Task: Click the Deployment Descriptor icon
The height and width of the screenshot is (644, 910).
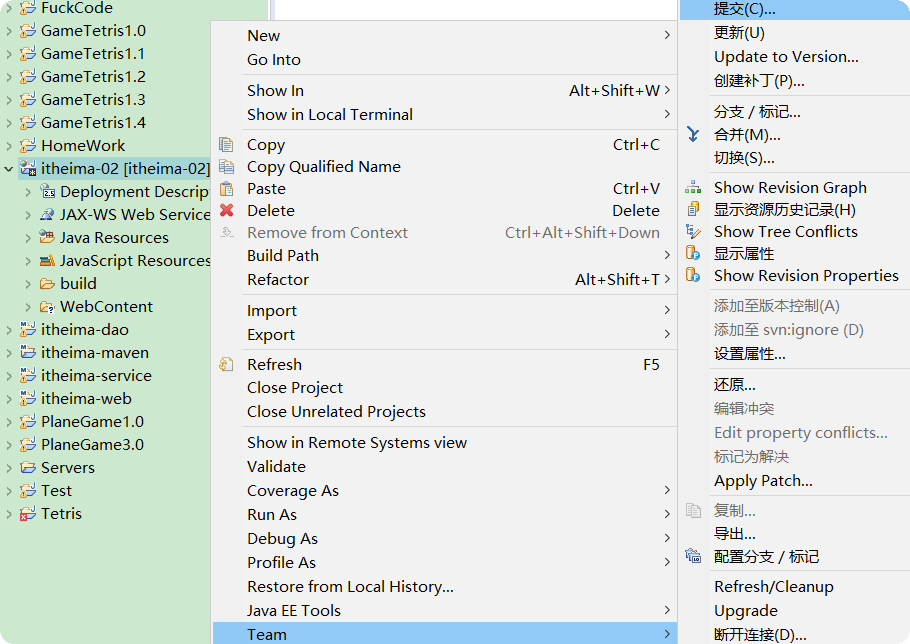Action: (47, 191)
